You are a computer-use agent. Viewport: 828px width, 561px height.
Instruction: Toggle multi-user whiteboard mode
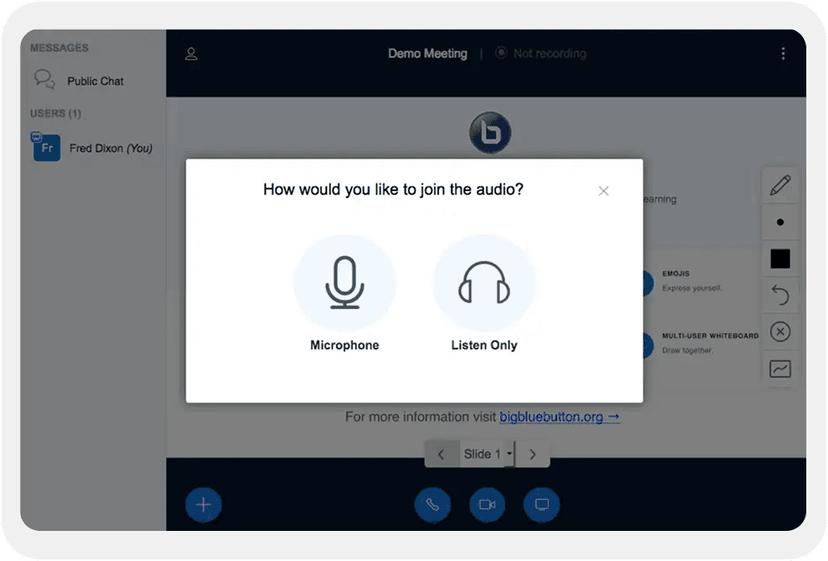[x=780, y=369]
